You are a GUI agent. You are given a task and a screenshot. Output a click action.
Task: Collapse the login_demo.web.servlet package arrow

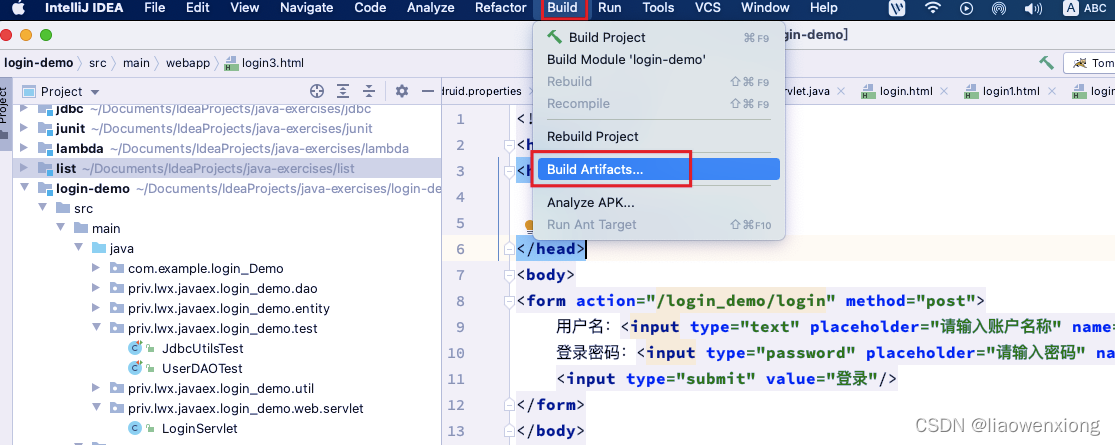tap(96, 409)
